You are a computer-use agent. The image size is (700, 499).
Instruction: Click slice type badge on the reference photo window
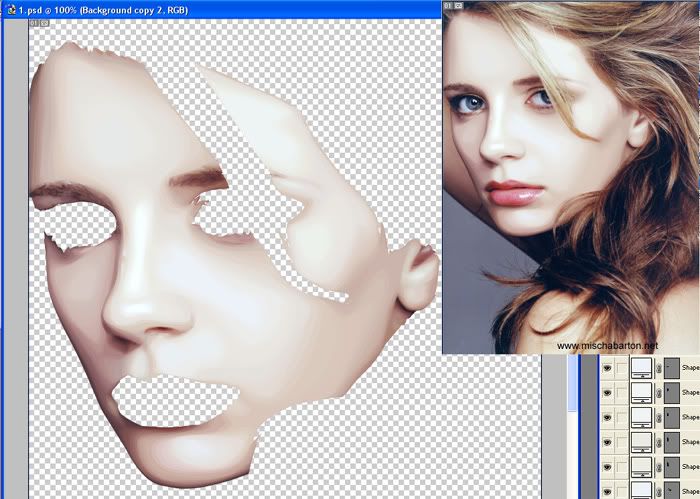click(458, 5)
